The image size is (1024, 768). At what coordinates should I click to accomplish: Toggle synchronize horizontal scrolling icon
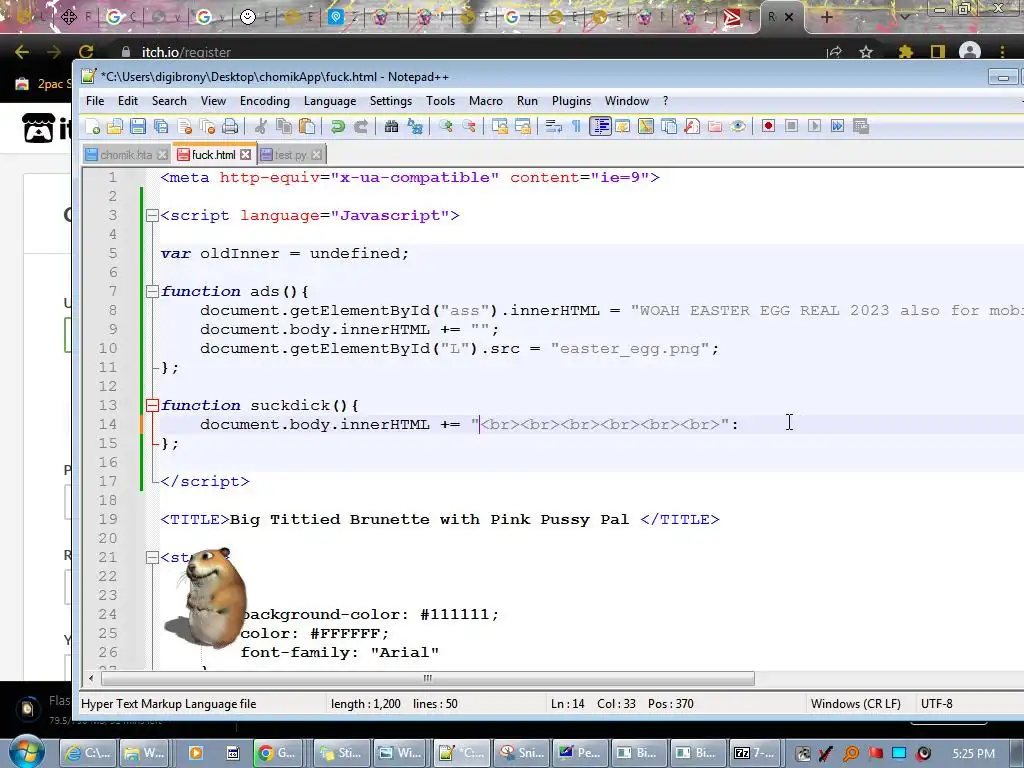pyautogui.click(x=522, y=126)
